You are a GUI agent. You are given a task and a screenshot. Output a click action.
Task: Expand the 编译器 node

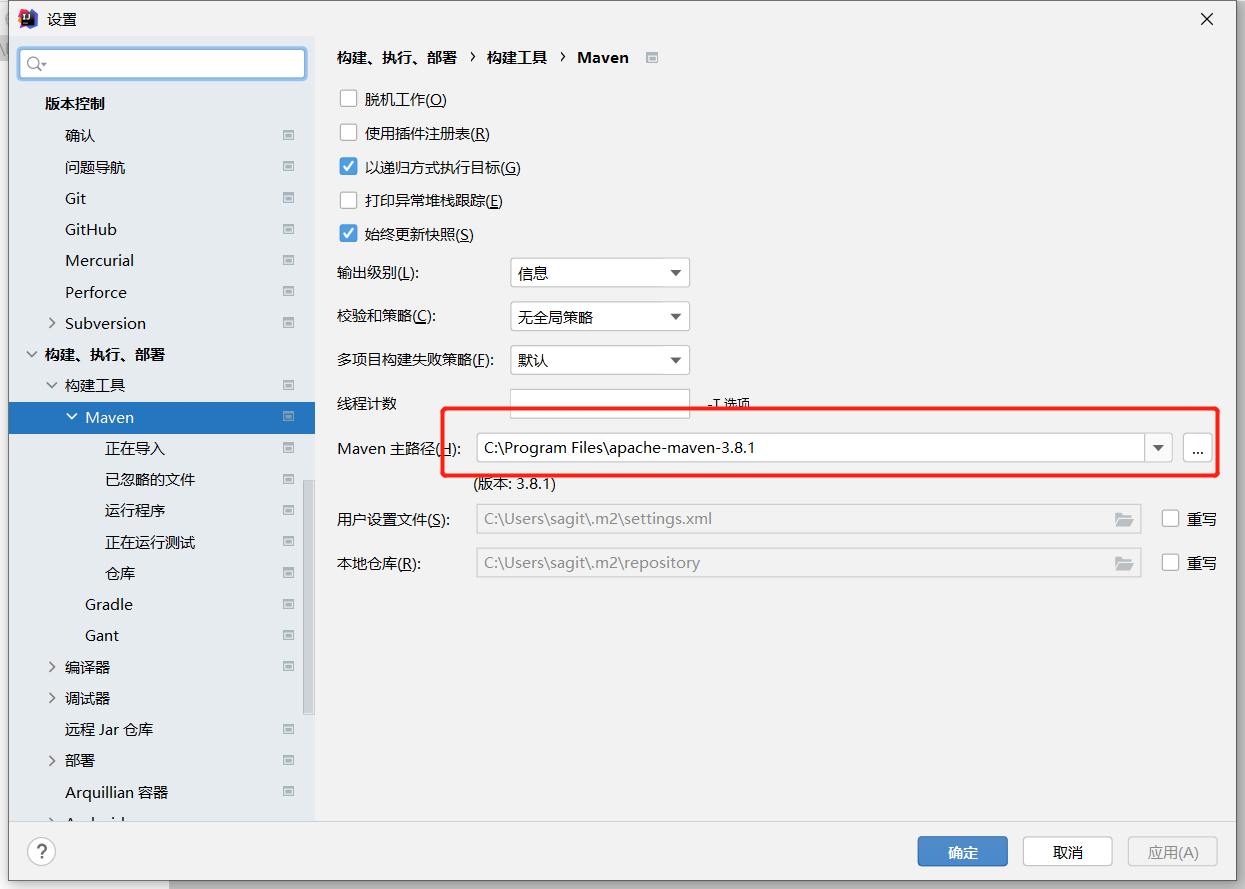[x=52, y=667]
